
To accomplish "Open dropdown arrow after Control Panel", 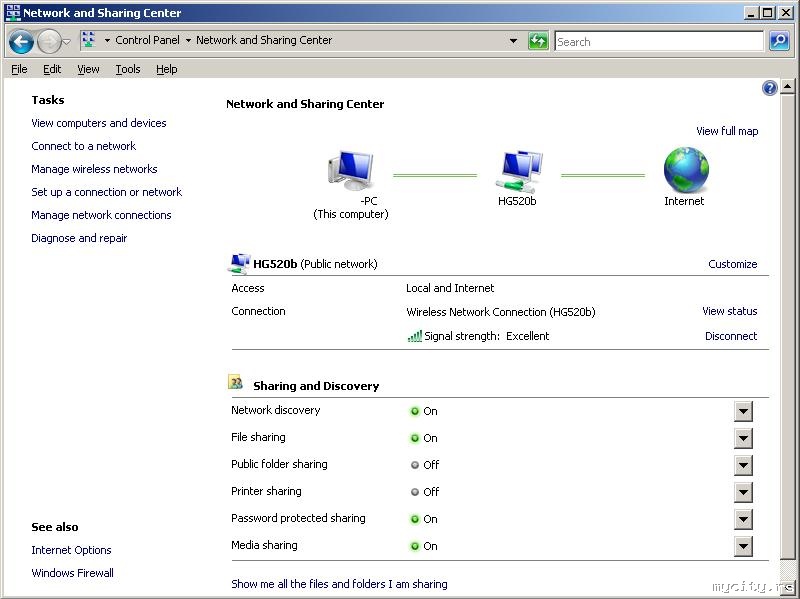I will point(188,40).
